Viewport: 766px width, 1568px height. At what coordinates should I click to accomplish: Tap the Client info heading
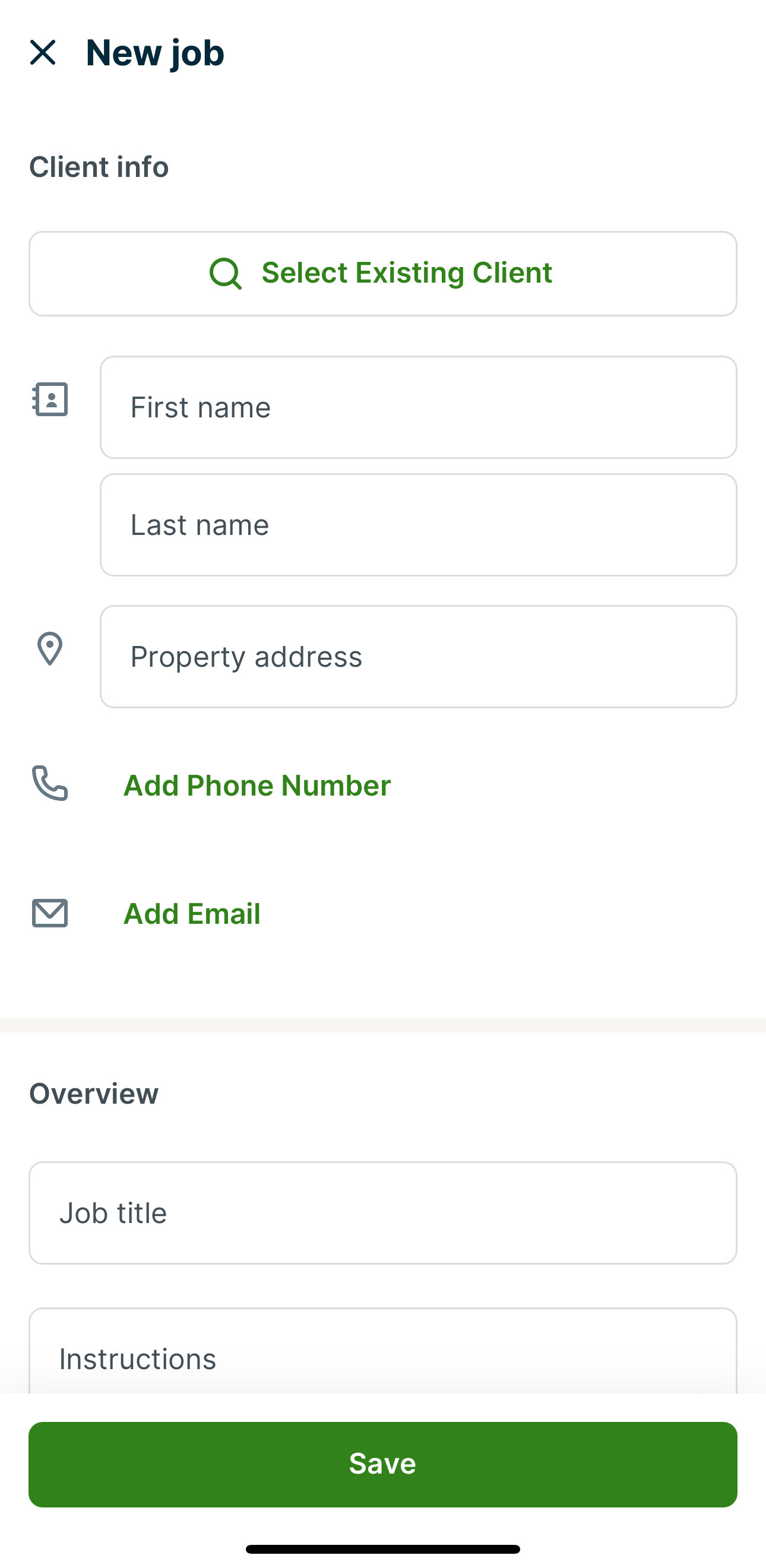tap(99, 167)
